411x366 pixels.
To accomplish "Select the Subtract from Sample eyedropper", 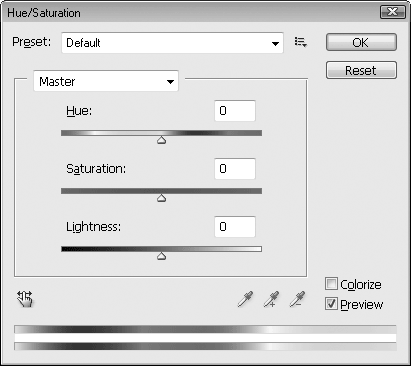I will (x=297, y=299).
